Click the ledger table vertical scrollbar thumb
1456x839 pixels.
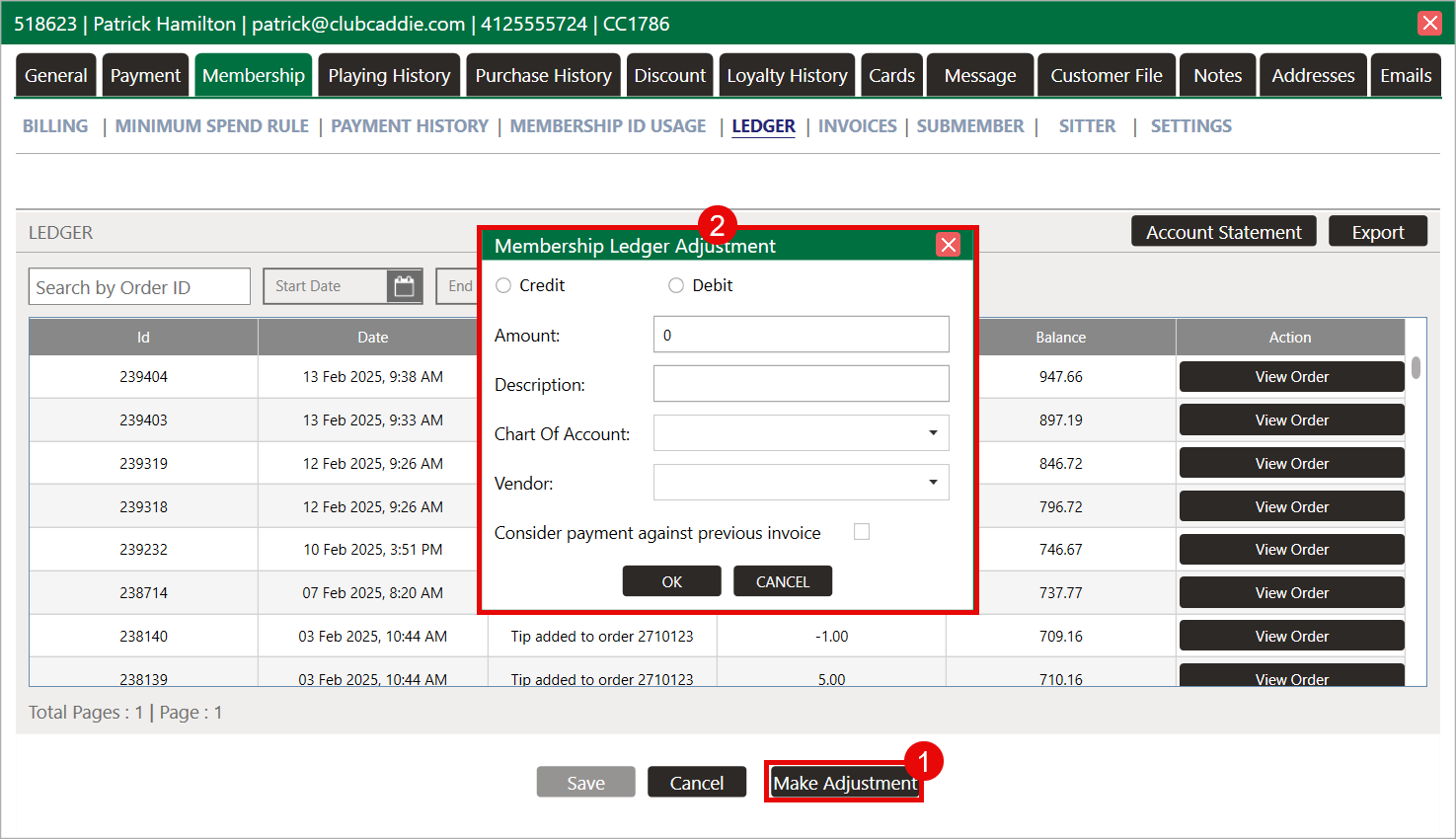pyautogui.click(x=1416, y=367)
